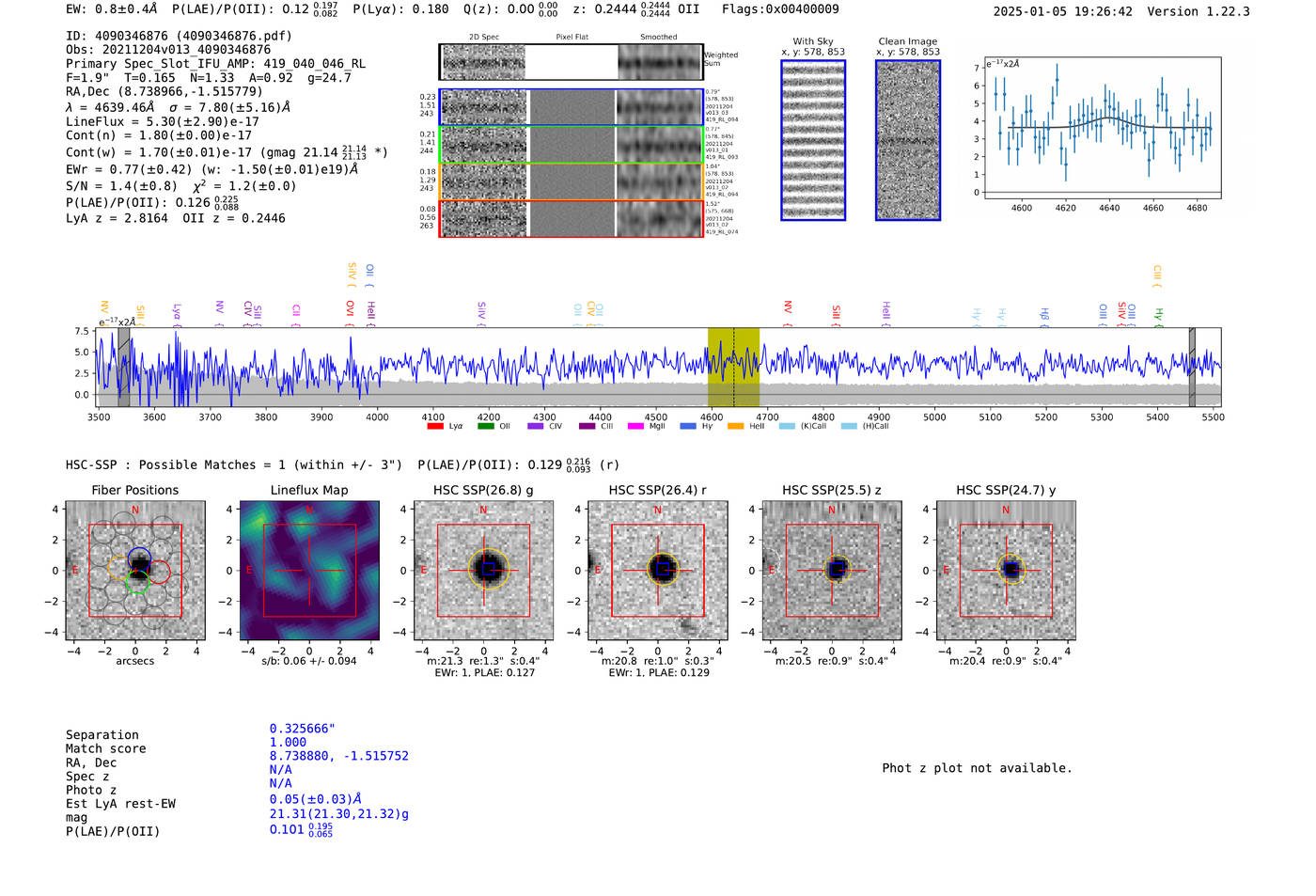Open the HSC SSP(26.8) g cutout
Screen dimensions: 1316x896
[x=483, y=571]
